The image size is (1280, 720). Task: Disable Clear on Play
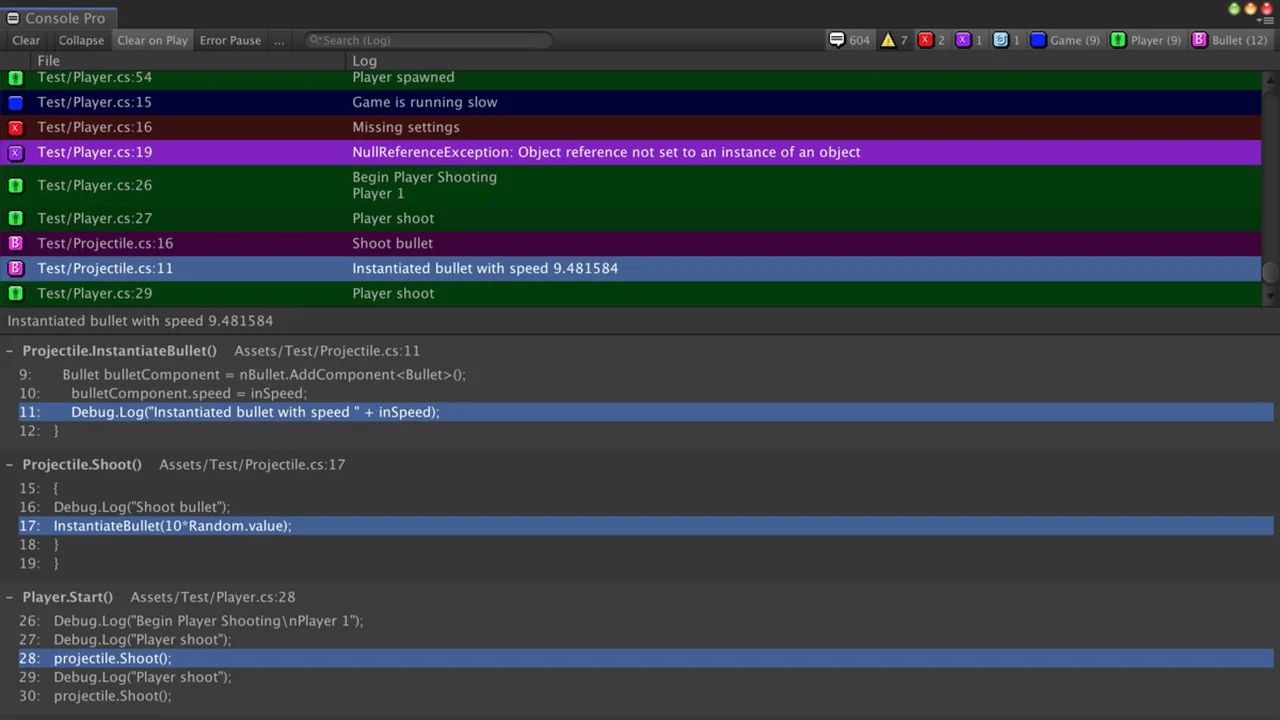pos(152,40)
